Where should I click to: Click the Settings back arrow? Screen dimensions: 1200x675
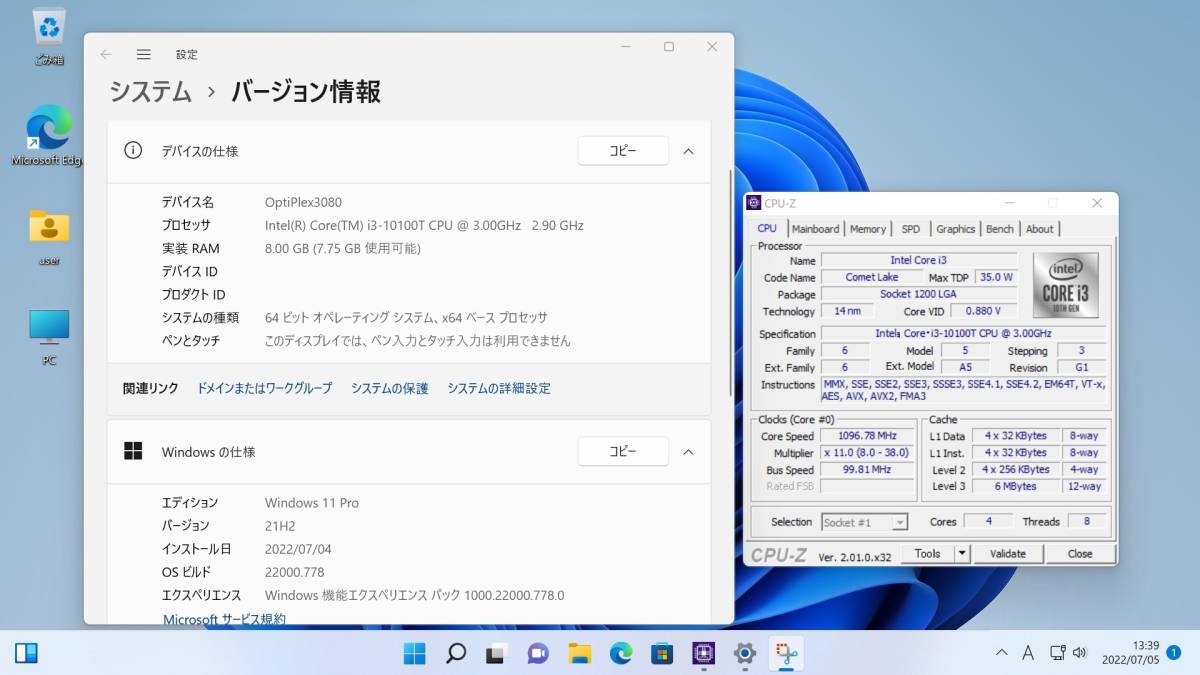click(x=106, y=54)
